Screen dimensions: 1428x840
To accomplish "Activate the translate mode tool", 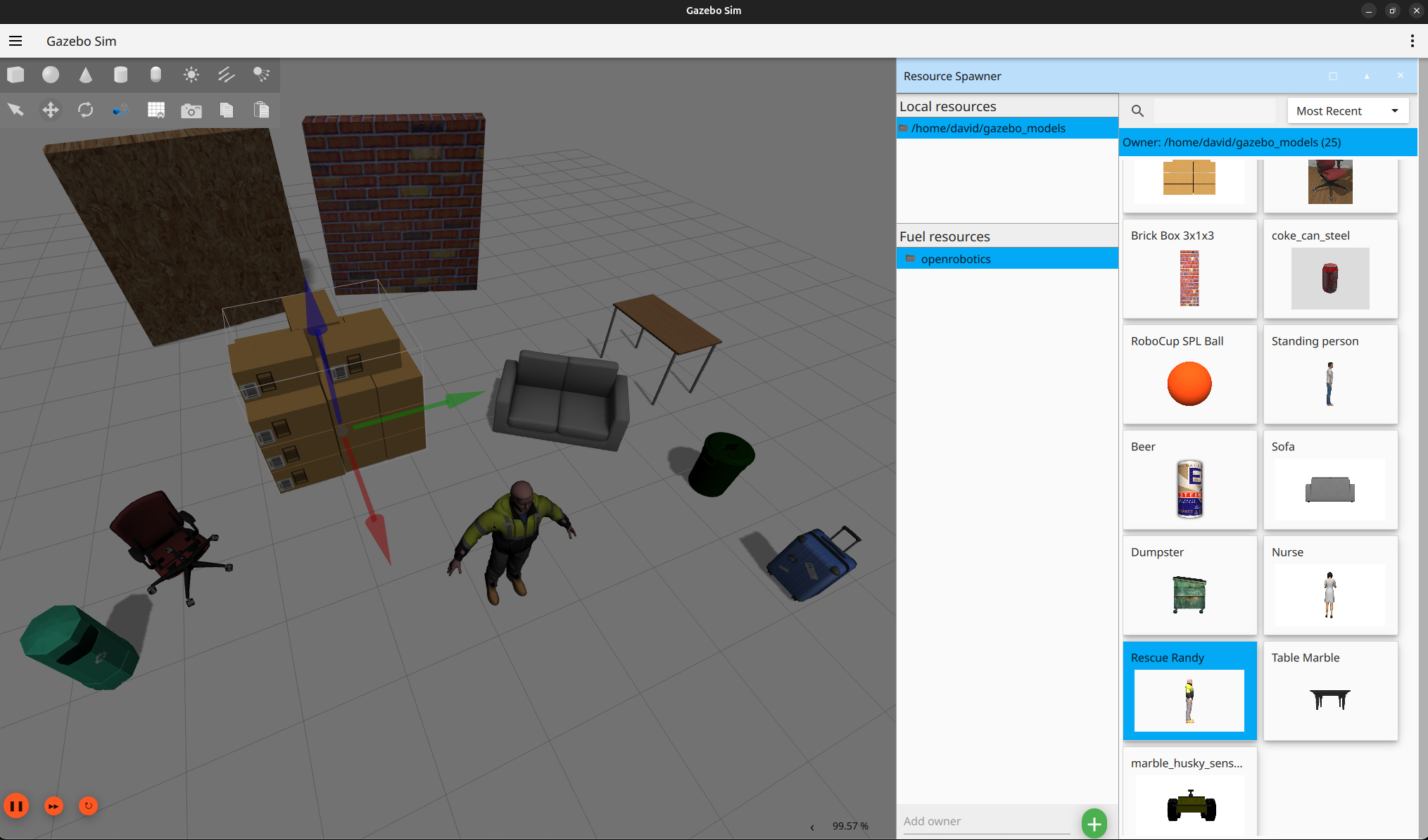I will [x=51, y=110].
